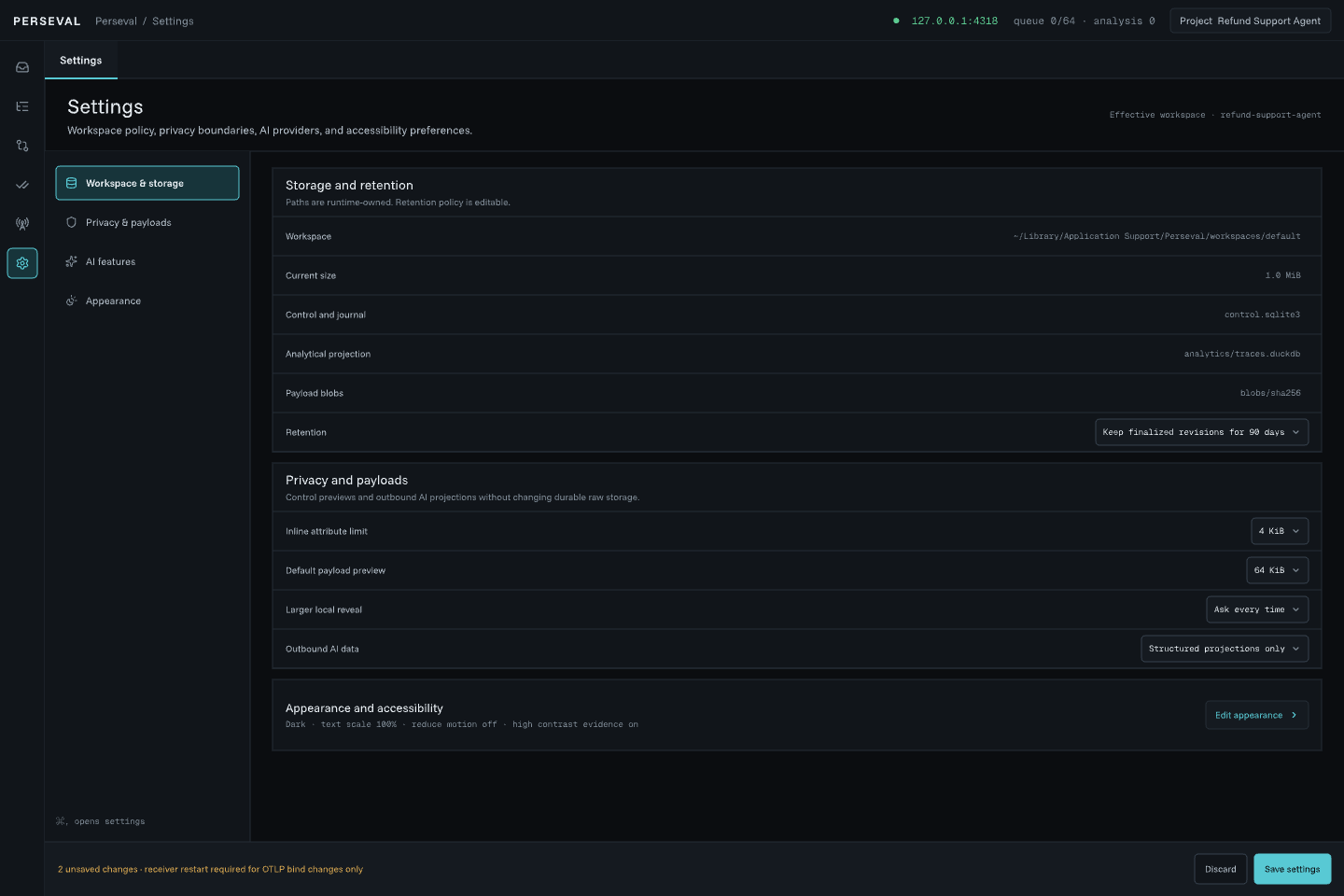
Task: Click the Storage and retention heading
Action: (x=349, y=186)
